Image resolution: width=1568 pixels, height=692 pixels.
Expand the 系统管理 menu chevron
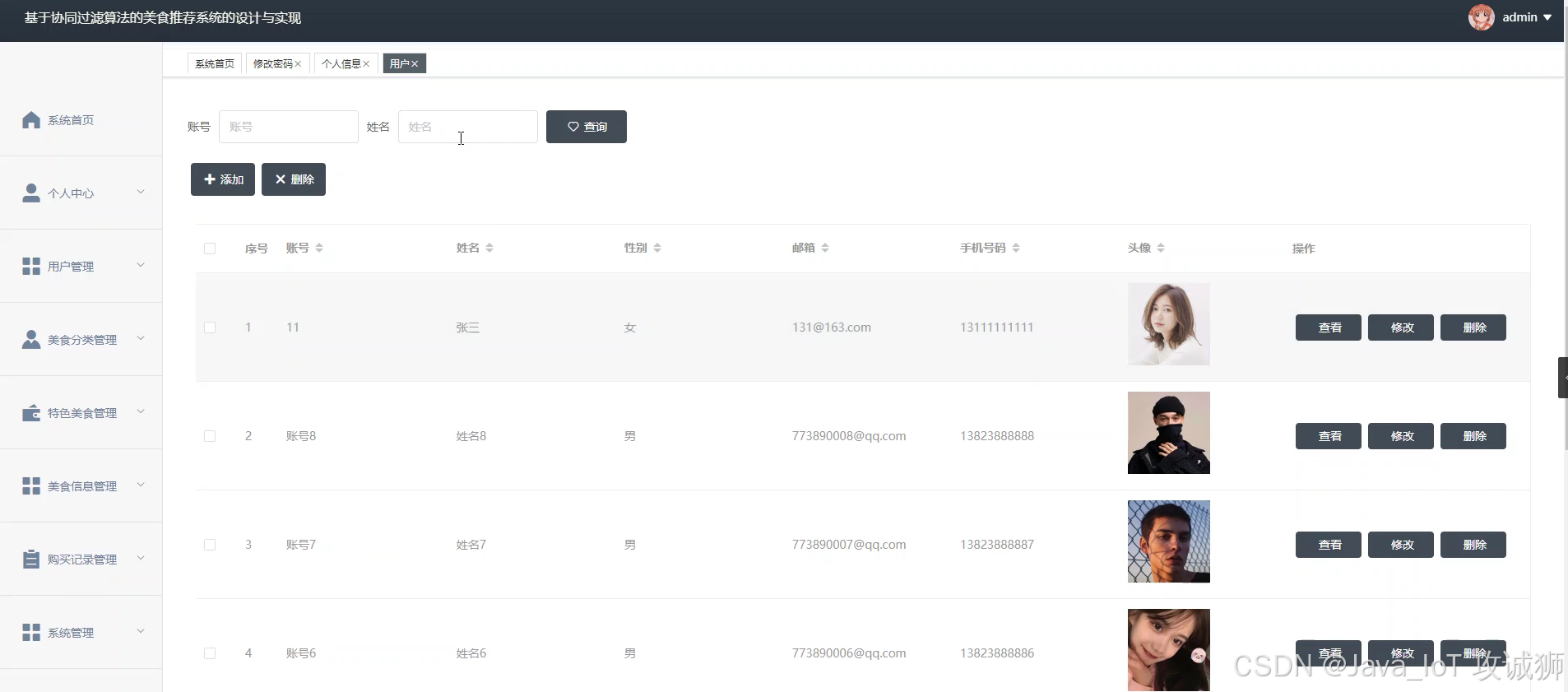point(141,631)
